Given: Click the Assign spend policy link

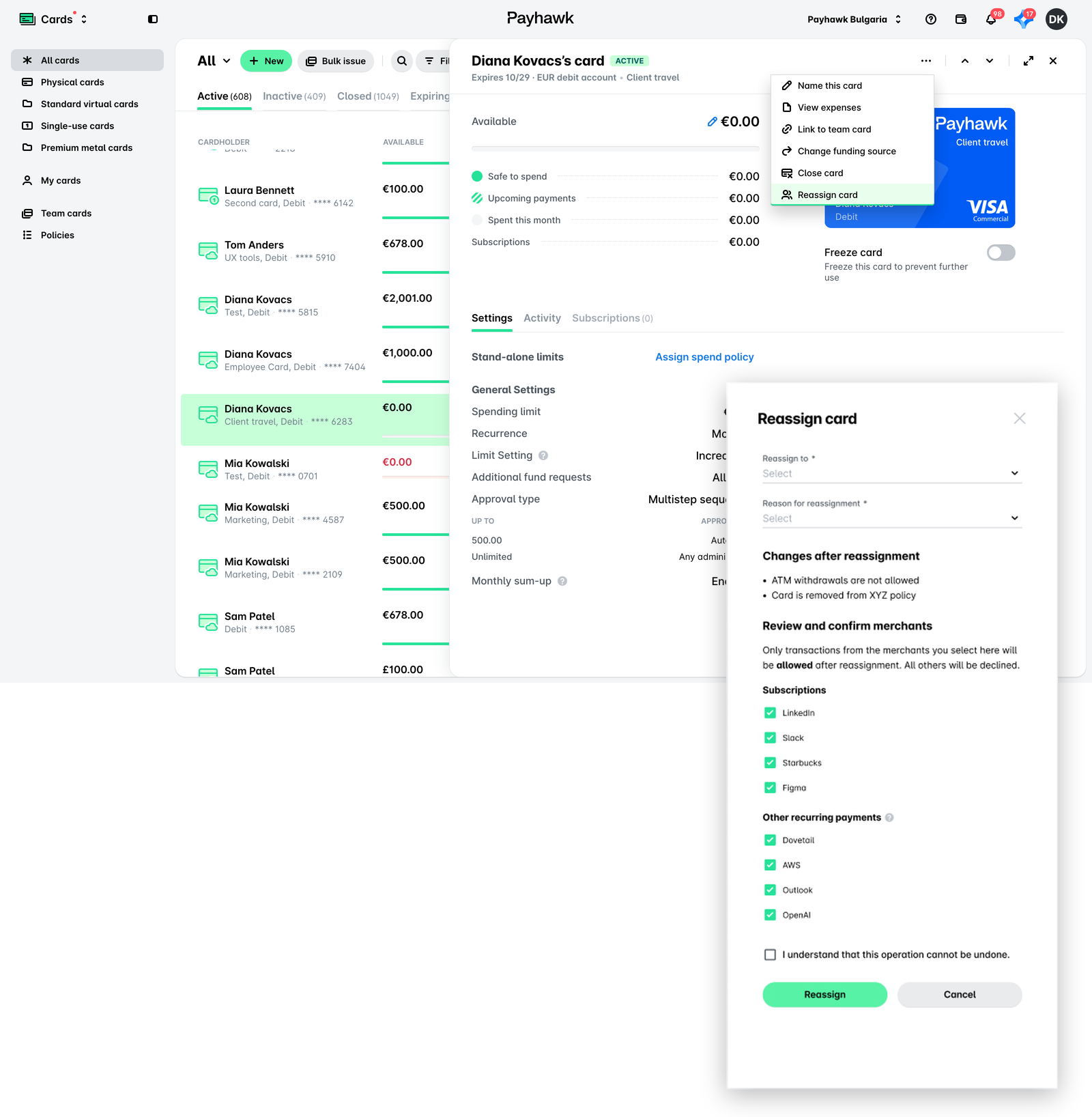Looking at the screenshot, I should [x=704, y=357].
